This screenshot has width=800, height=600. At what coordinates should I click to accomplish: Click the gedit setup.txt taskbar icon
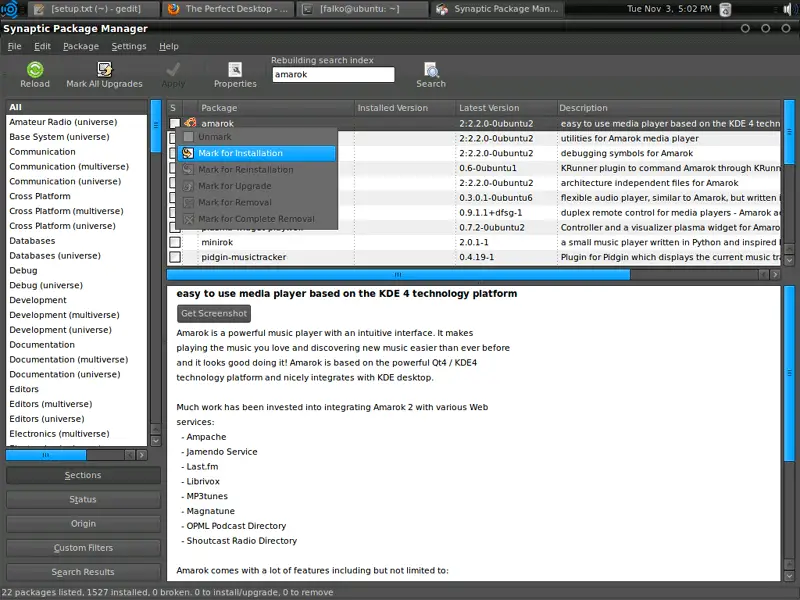[x=39, y=9]
